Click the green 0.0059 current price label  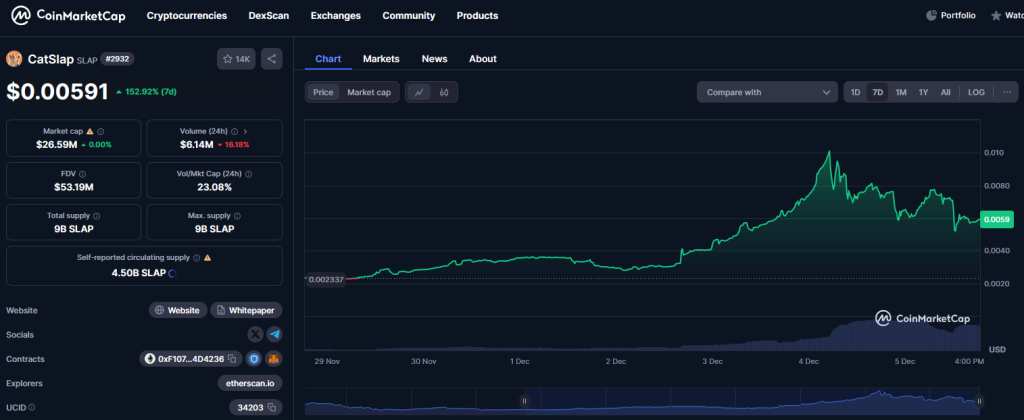997,220
